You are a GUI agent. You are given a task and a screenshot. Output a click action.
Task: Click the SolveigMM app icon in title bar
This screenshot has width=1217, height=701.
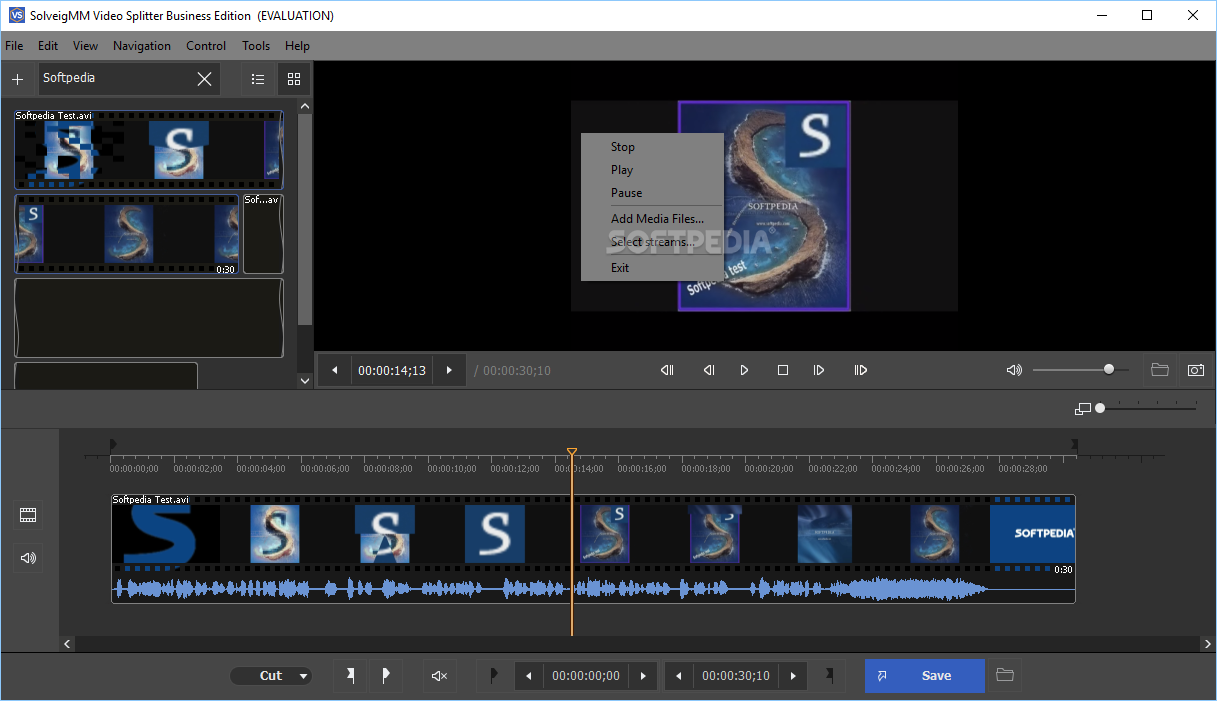pos(16,15)
